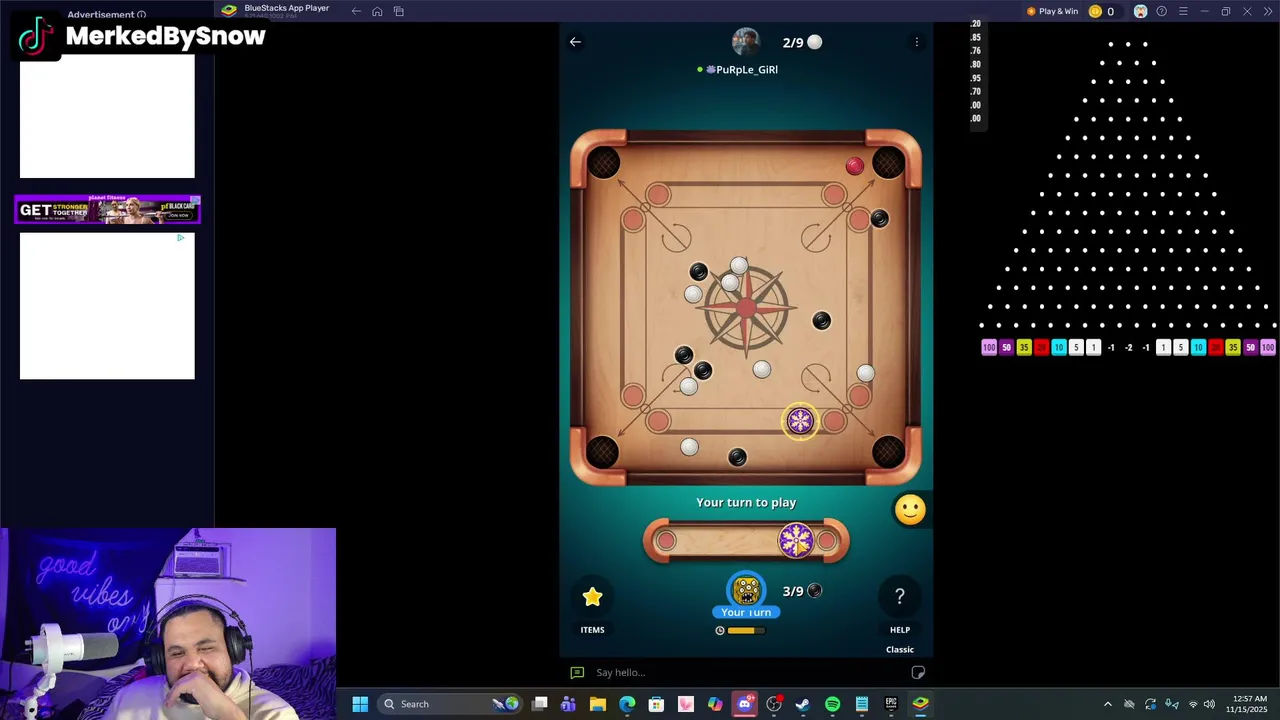Image resolution: width=1280 pixels, height=720 pixels.
Task: Click the black coin beside the top-right pocket
Action: tap(879, 219)
